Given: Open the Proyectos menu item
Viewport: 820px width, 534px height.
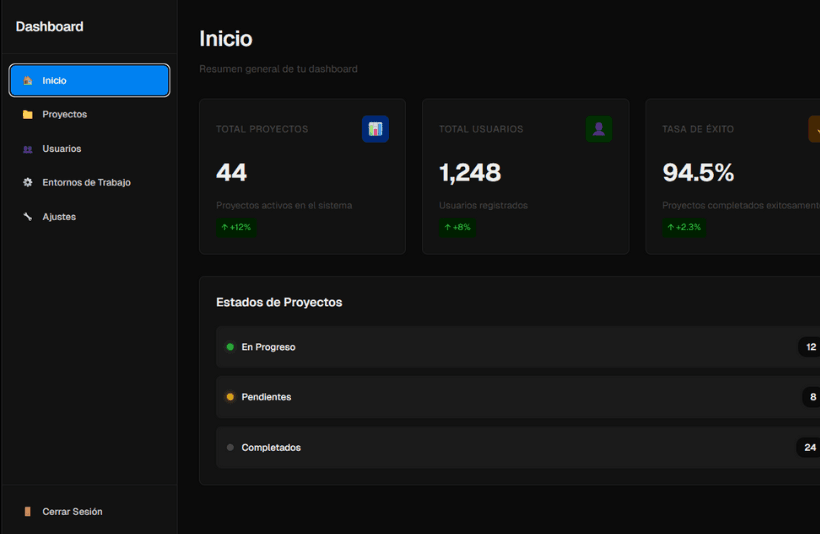Looking at the screenshot, I should click(65, 115).
